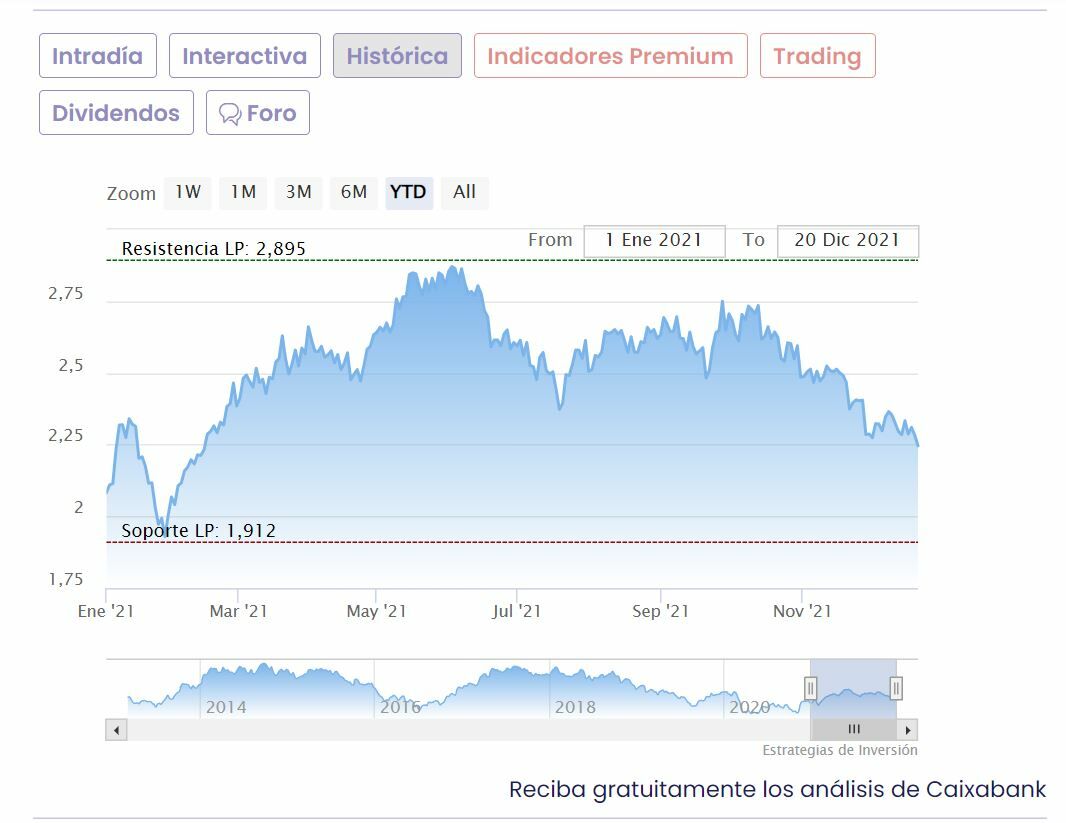Click the To date field
Image resolution: width=1066 pixels, height=823 pixels.
846,240
